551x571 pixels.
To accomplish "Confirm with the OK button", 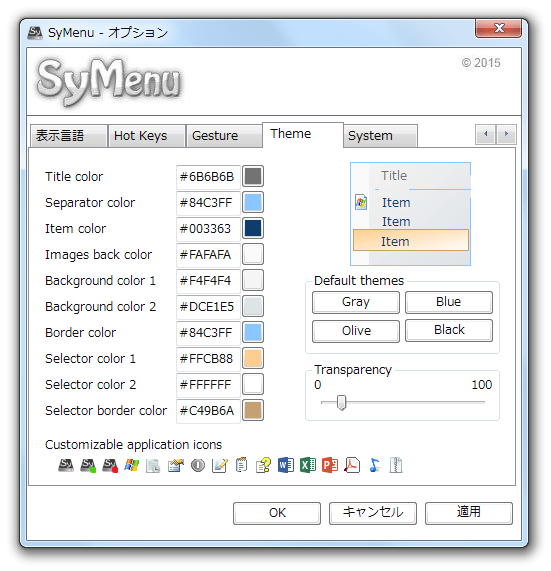I will (277, 513).
